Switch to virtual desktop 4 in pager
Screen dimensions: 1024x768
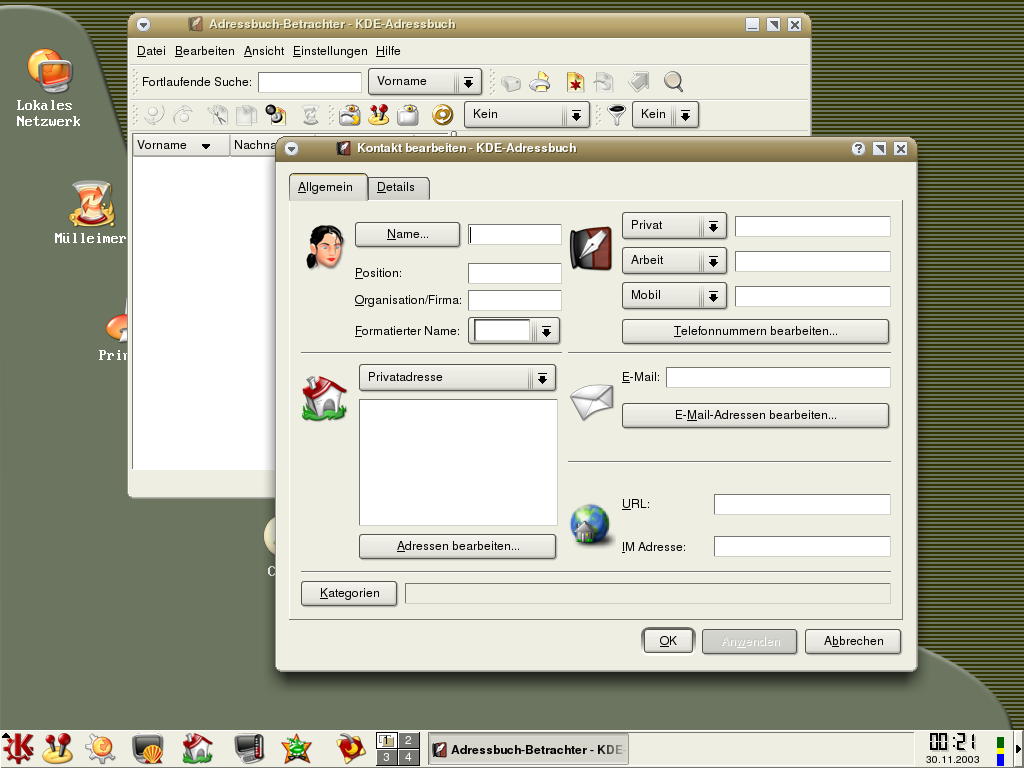408,757
